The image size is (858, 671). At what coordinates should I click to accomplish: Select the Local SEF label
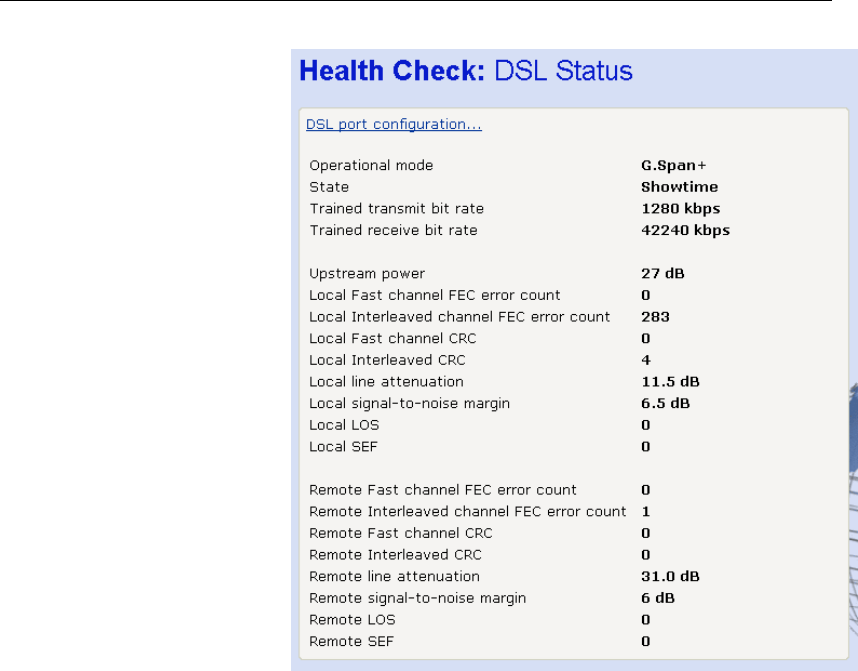(344, 447)
